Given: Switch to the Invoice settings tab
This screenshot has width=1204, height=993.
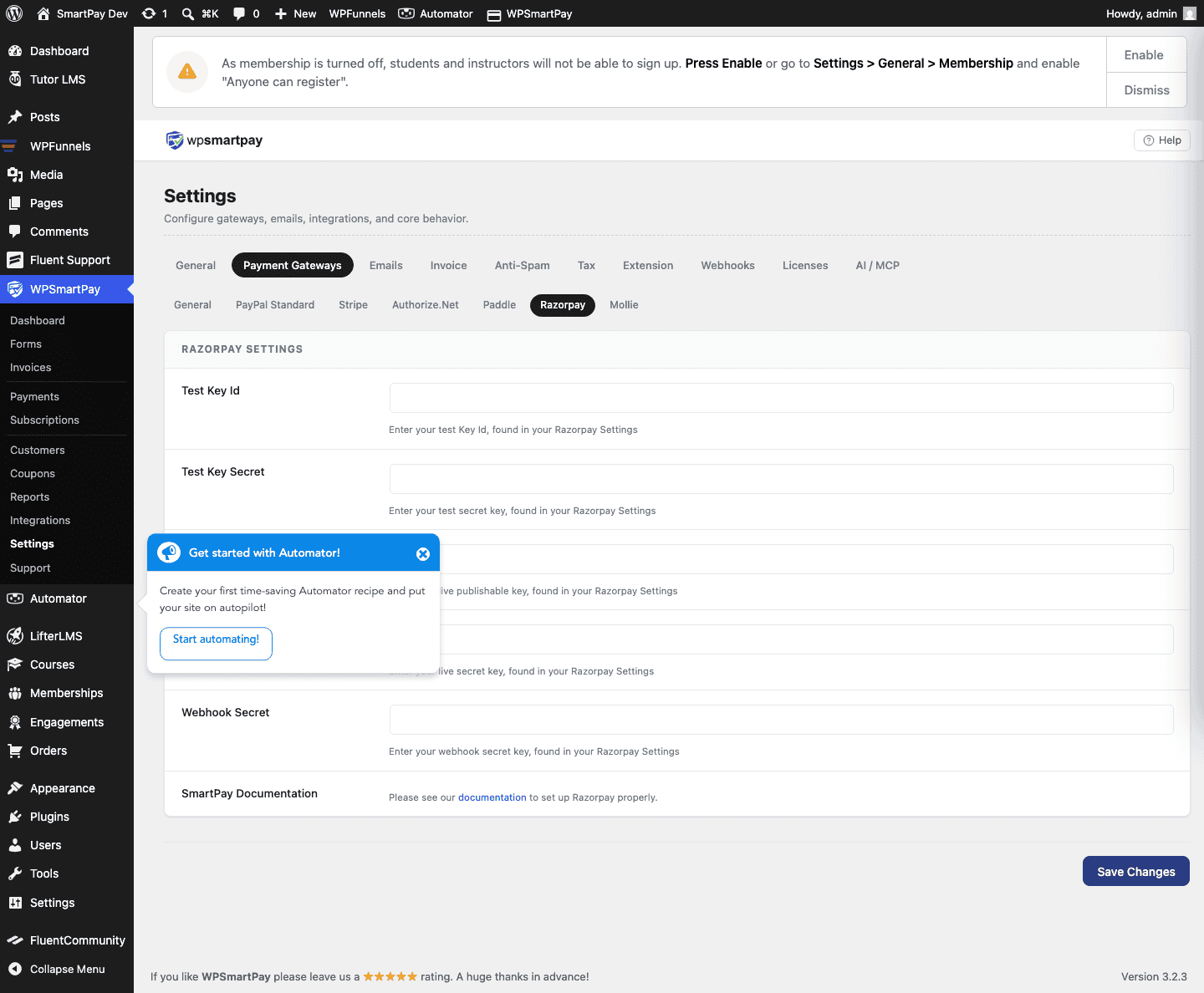Looking at the screenshot, I should (449, 265).
